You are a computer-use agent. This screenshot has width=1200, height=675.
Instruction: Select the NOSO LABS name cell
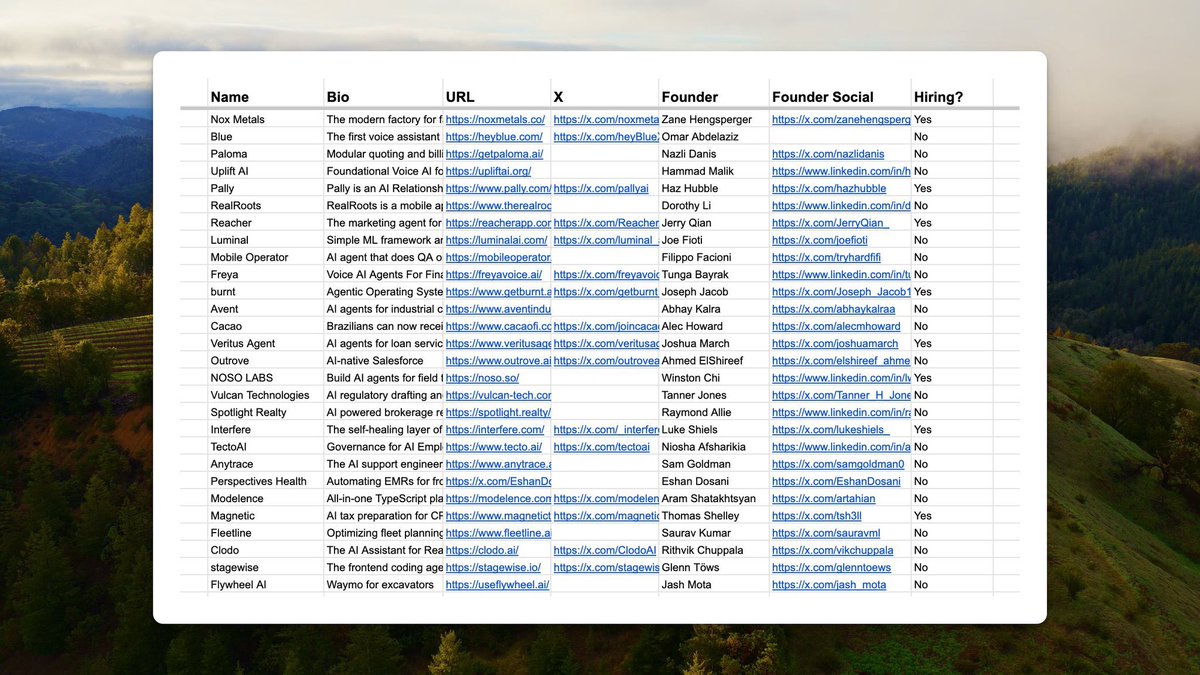tap(265, 378)
